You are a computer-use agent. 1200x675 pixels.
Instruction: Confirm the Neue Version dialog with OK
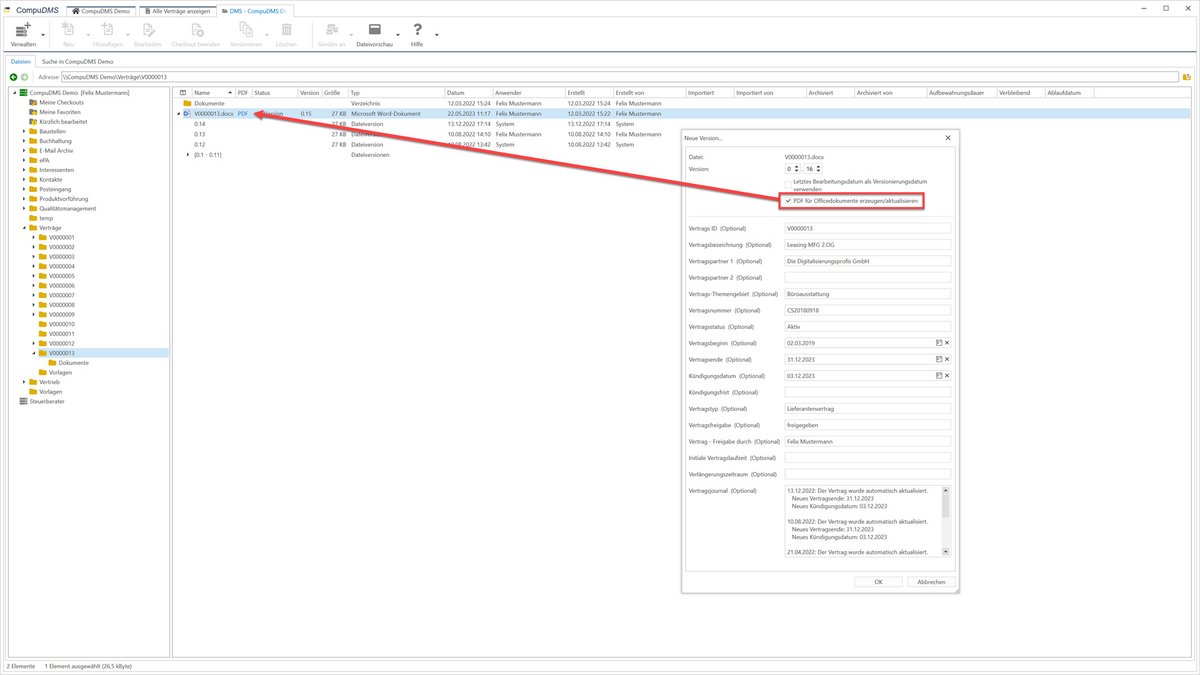(x=878, y=581)
